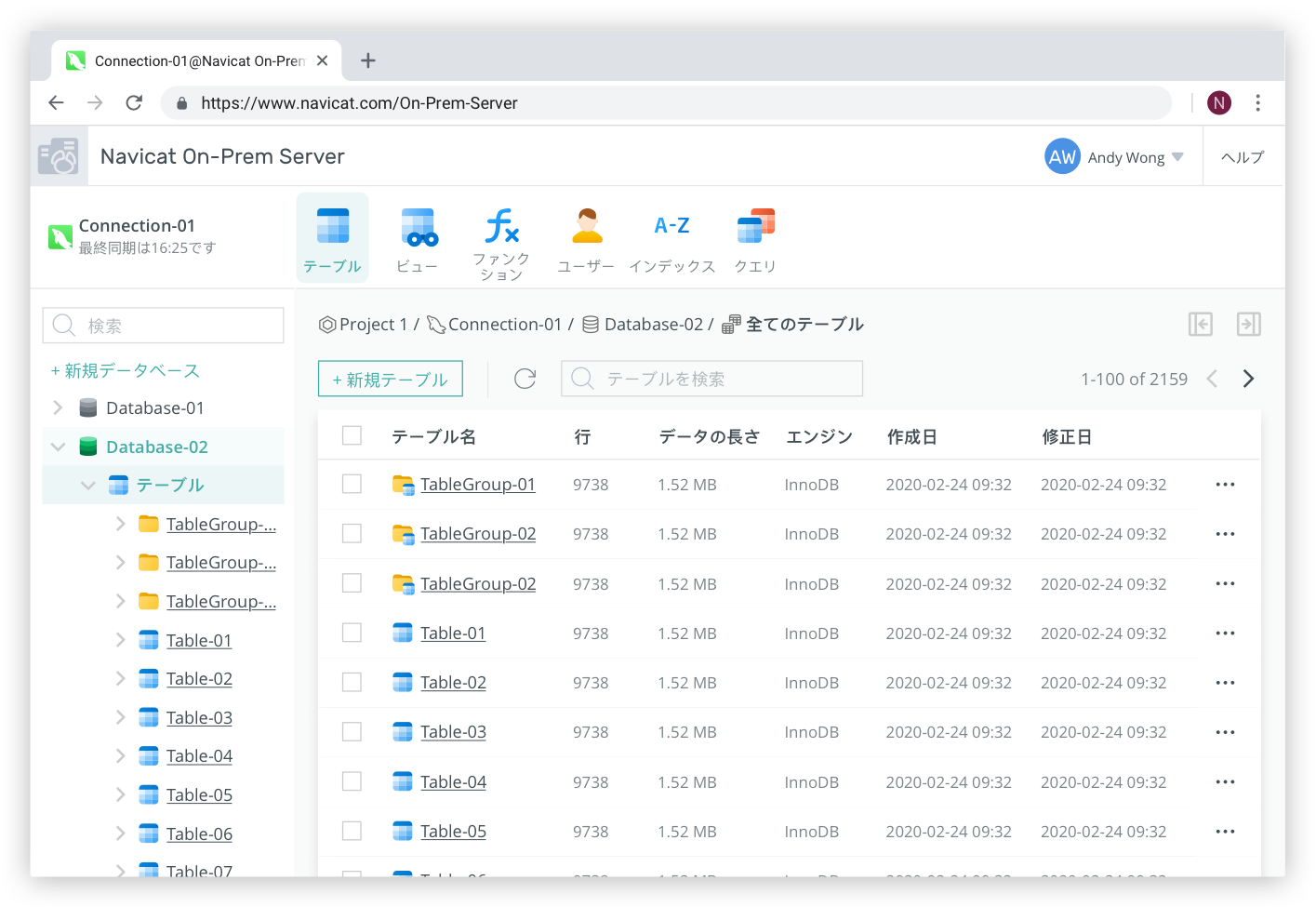
Task: Collapse panel with left-bar arrow icon
Action: [1201, 324]
